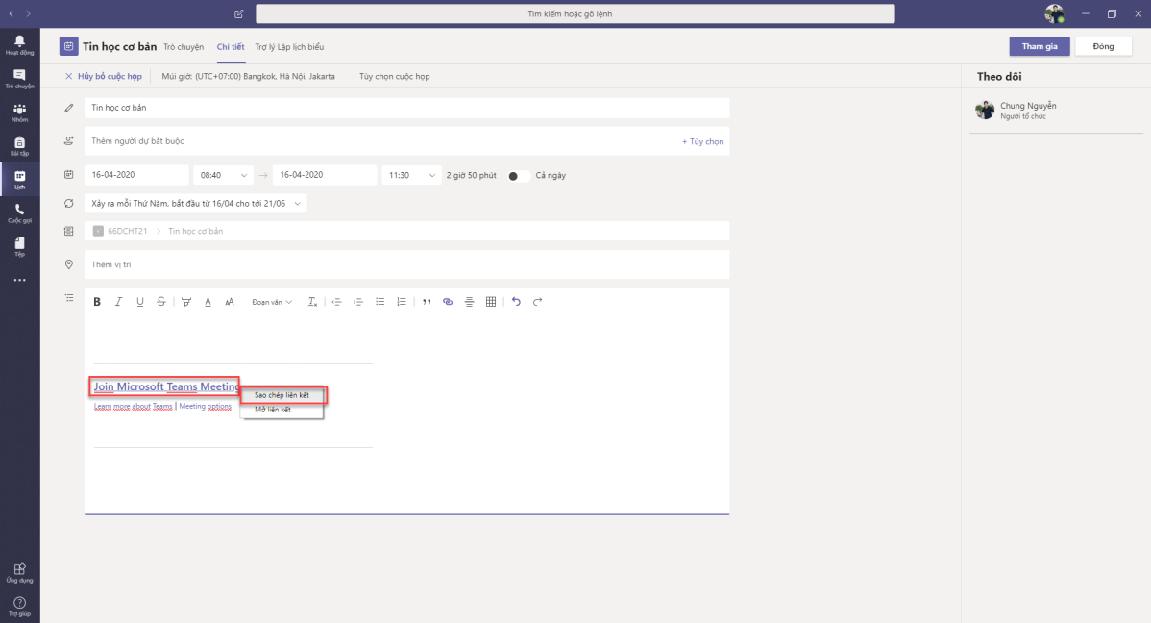
Task: Click the Bold formatting icon
Action: (97, 301)
